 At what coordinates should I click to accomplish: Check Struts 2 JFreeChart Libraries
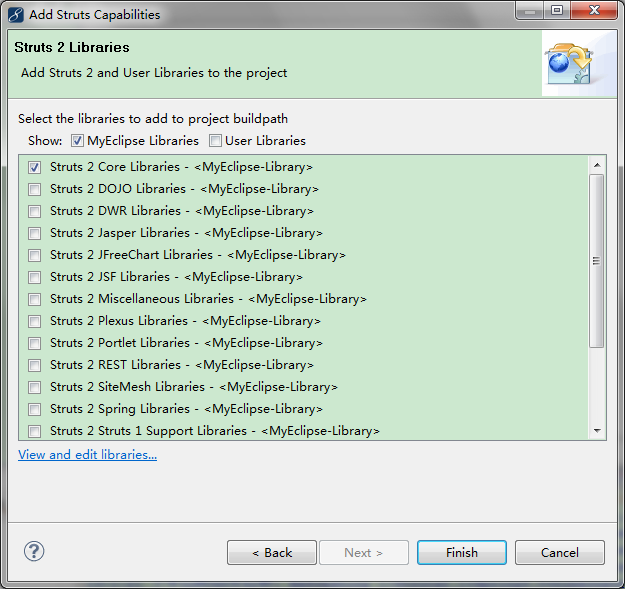[35, 255]
